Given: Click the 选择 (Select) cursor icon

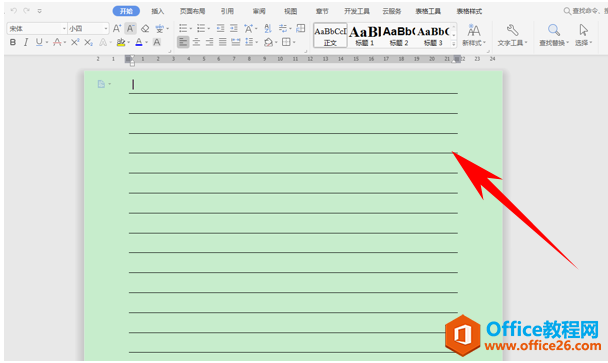Looking at the screenshot, I should [x=583, y=35].
